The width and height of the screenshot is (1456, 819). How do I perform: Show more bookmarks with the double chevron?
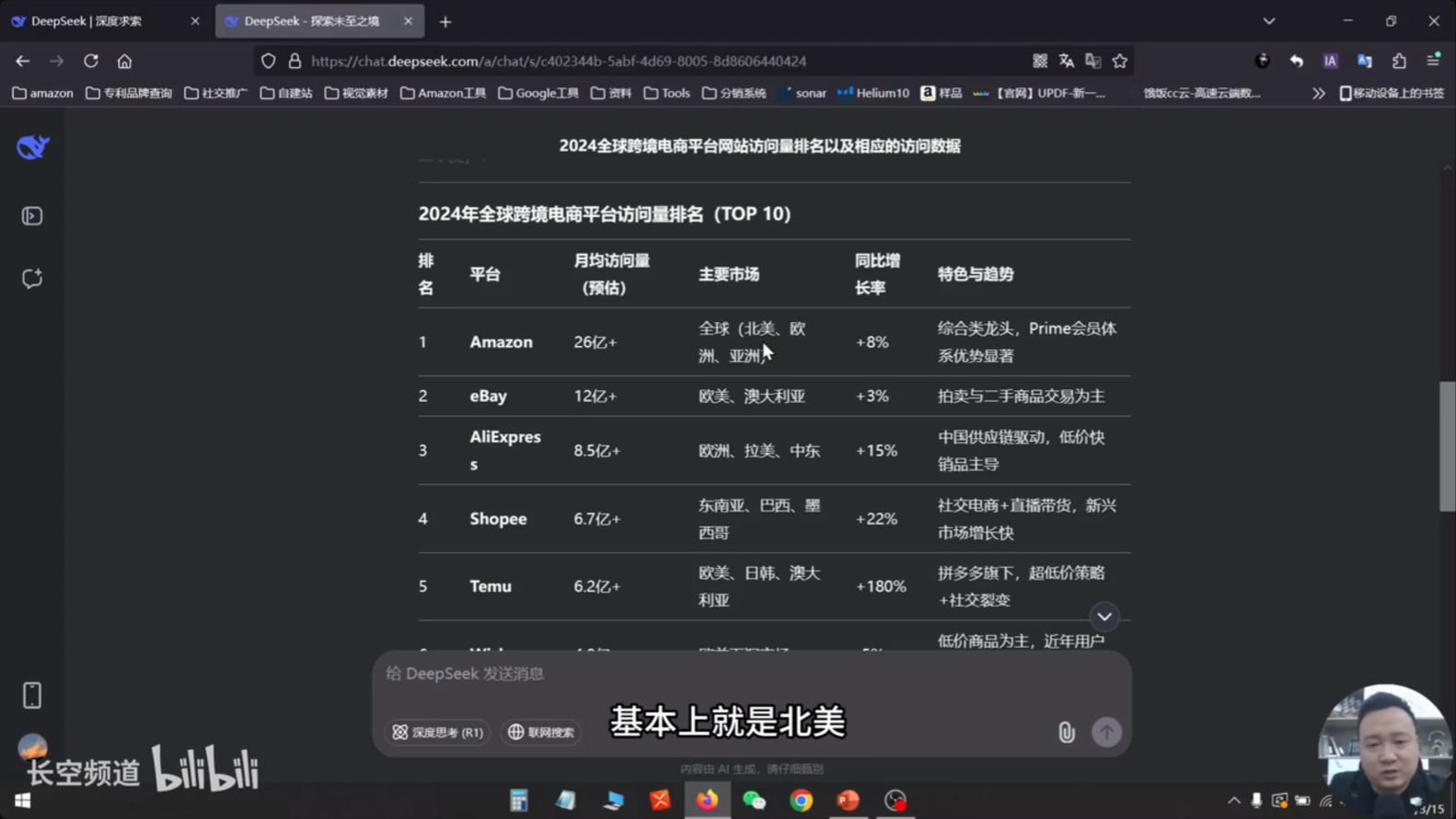tap(1319, 93)
